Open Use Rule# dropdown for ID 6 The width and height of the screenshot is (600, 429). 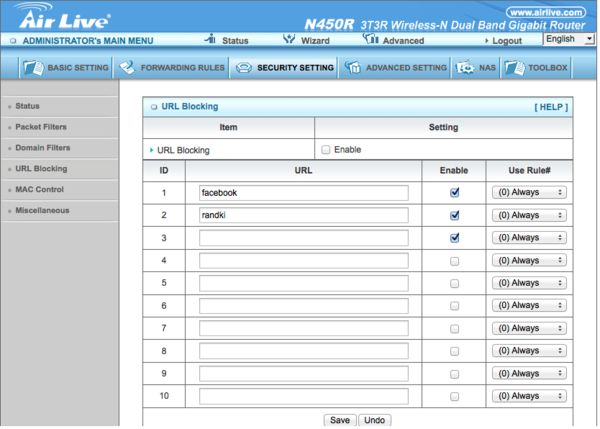click(x=529, y=305)
